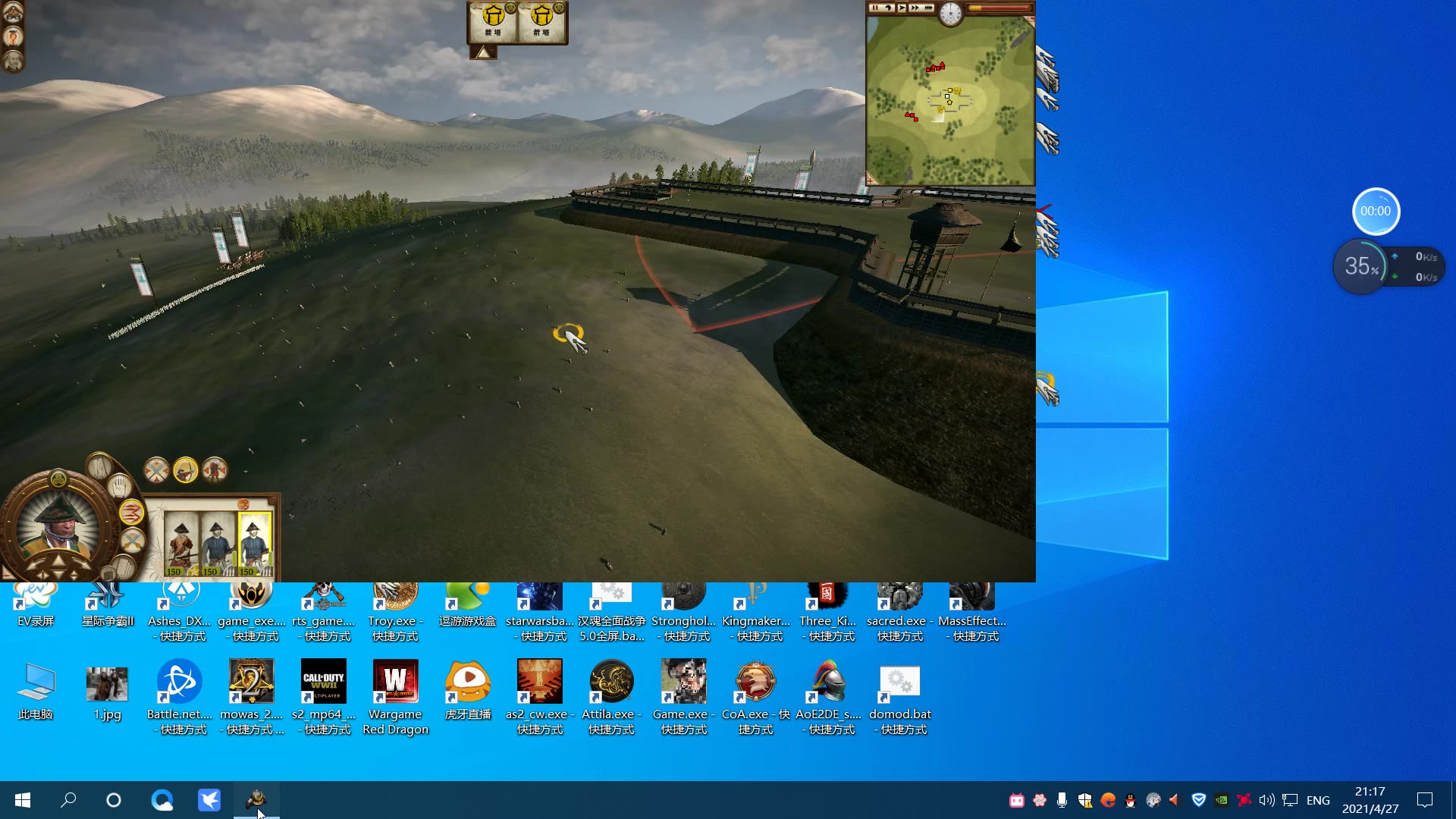This screenshot has height=819, width=1456.
Task: Open the Troy.exe shortcut
Action: point(395,613)
